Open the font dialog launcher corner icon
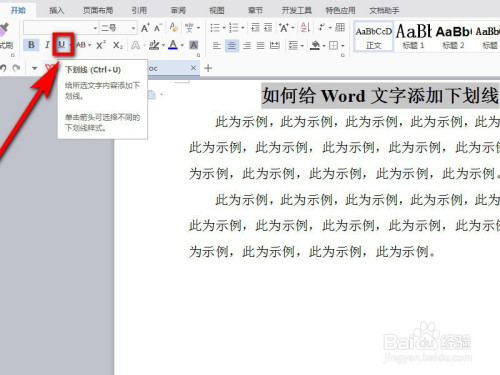 tap(198, 55)
